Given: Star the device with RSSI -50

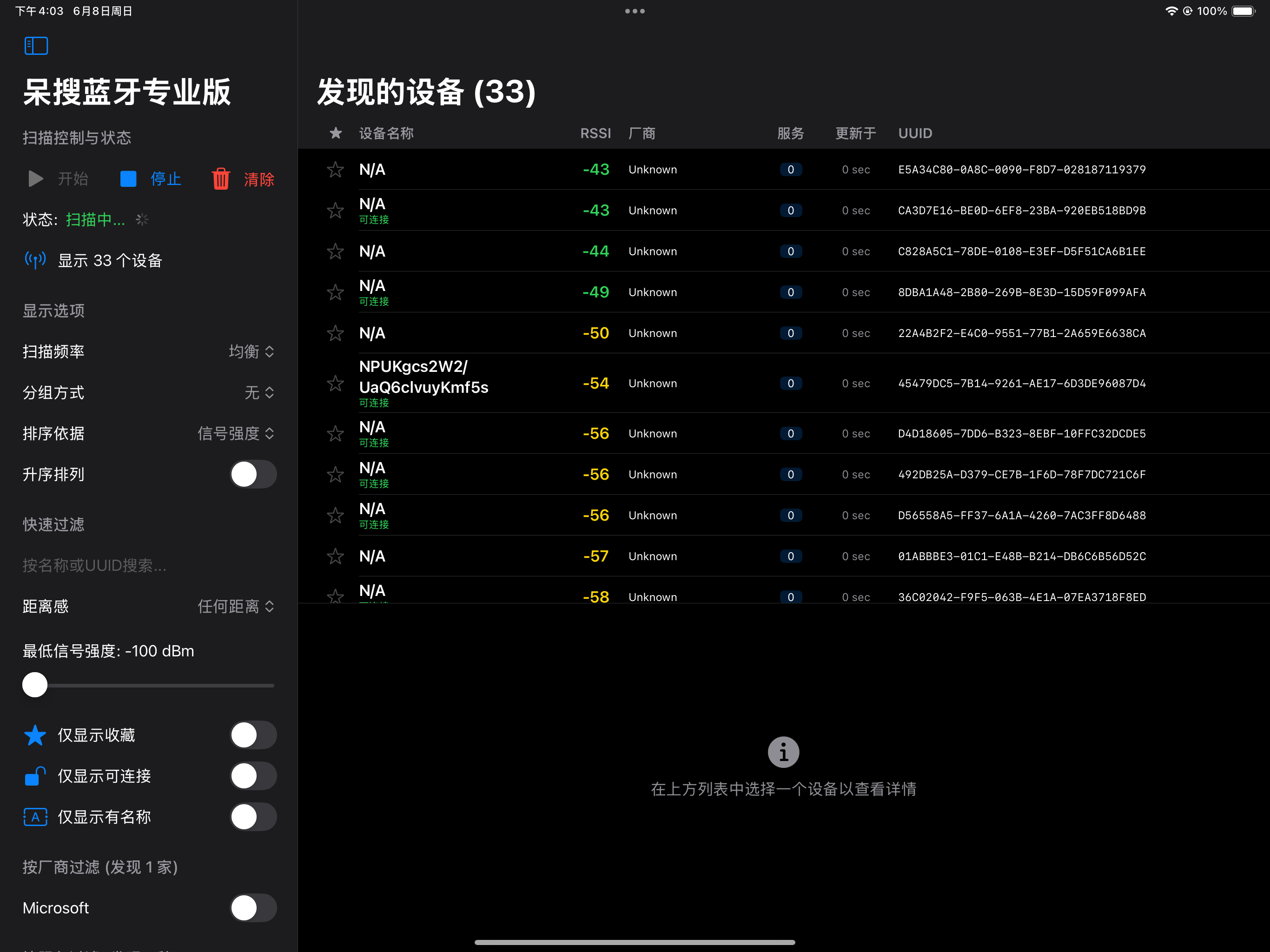Looking at the screenshot, I should [x=335, y=333].
